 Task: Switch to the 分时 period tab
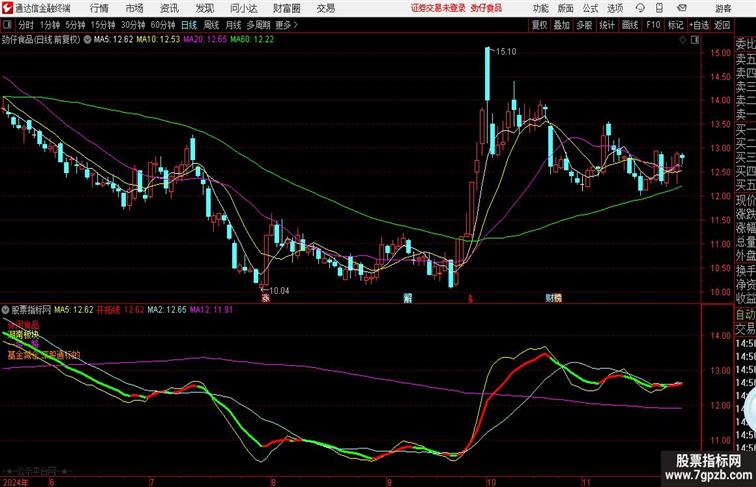tap(26, 25)
